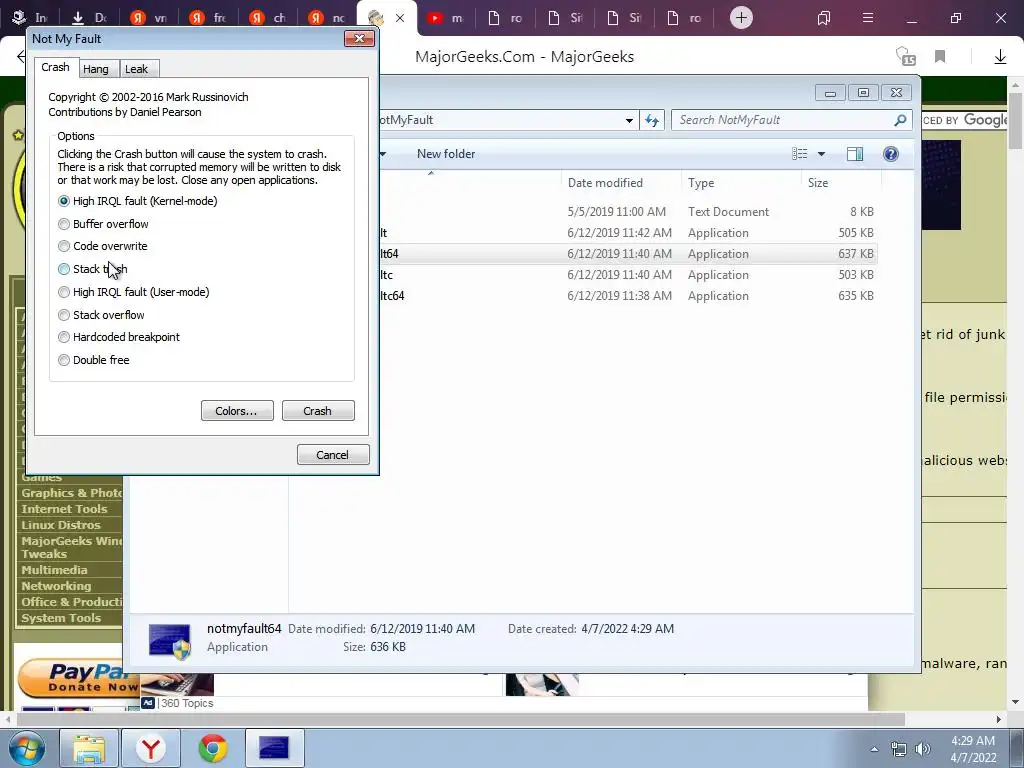1024x768 pixels.
Task: Click the PayPal Donate Now button
Action: pyautogui.click(x=78, y=678)
